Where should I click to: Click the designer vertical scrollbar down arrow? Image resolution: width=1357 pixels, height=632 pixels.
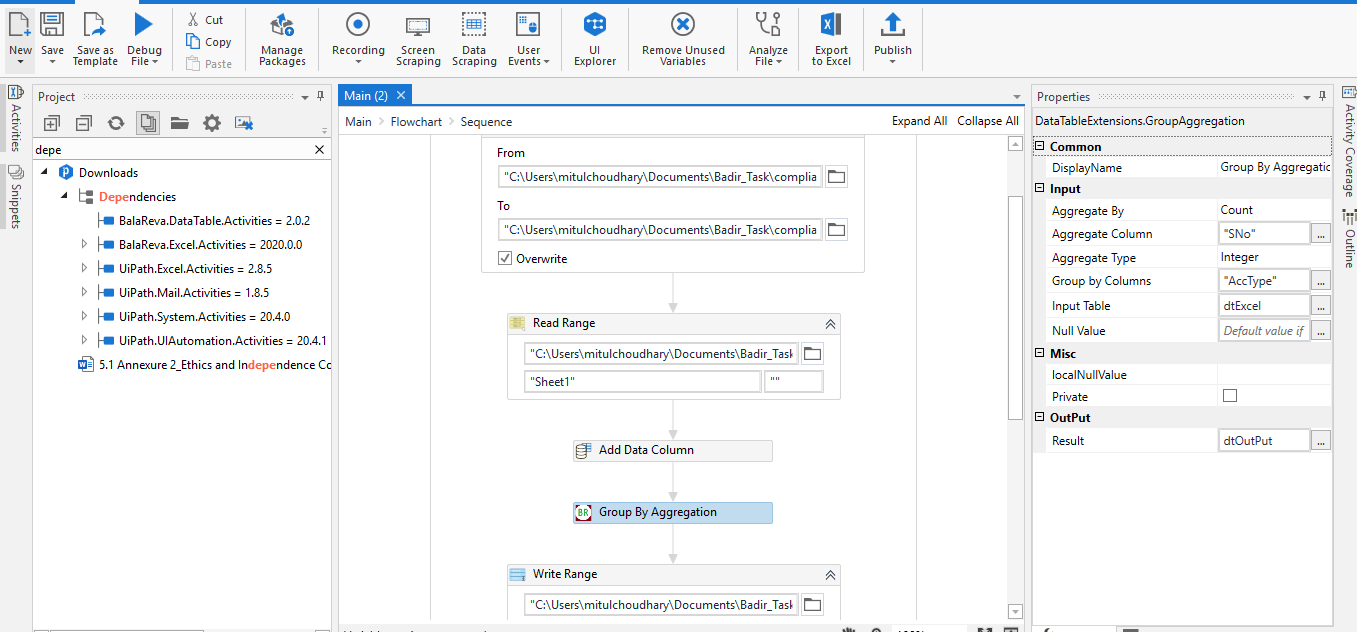(x=1015, y=611)
